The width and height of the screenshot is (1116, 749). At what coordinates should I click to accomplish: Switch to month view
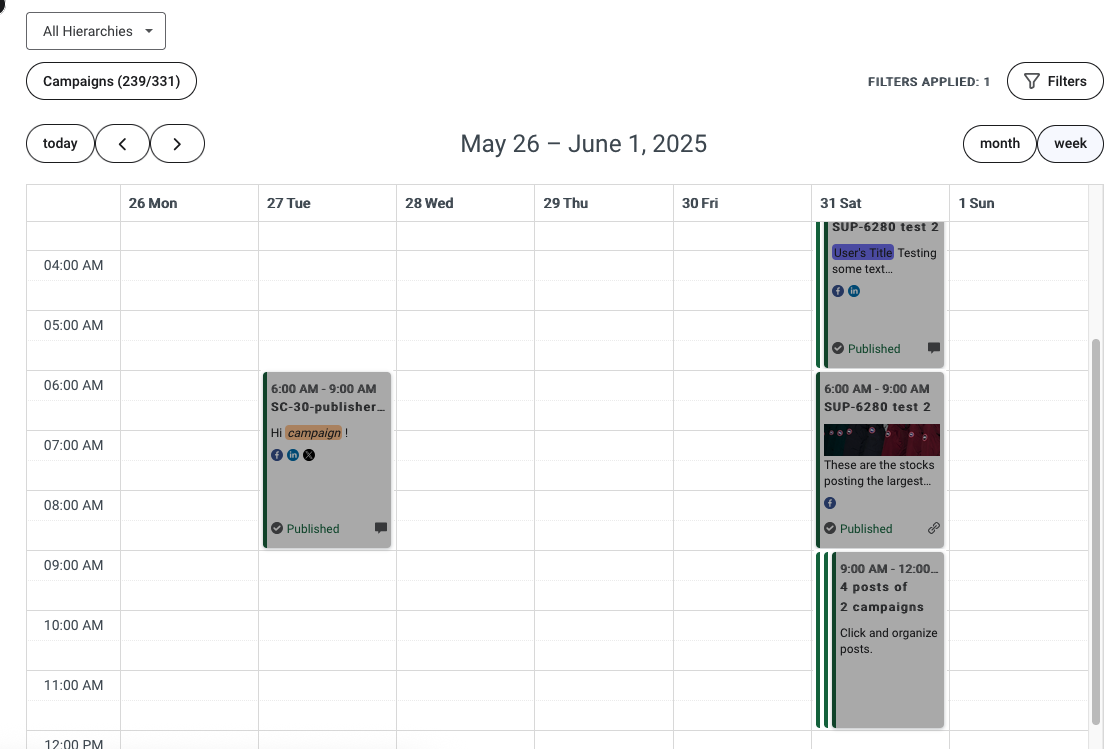[999, 143]
